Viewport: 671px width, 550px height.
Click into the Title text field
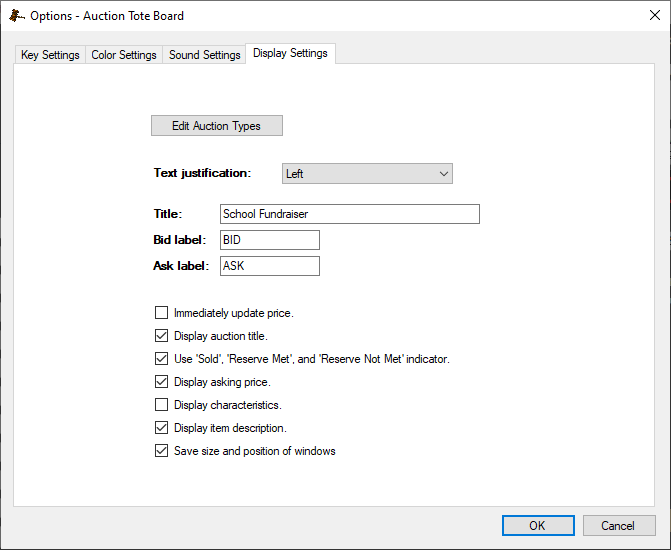(x=349, y=214)
